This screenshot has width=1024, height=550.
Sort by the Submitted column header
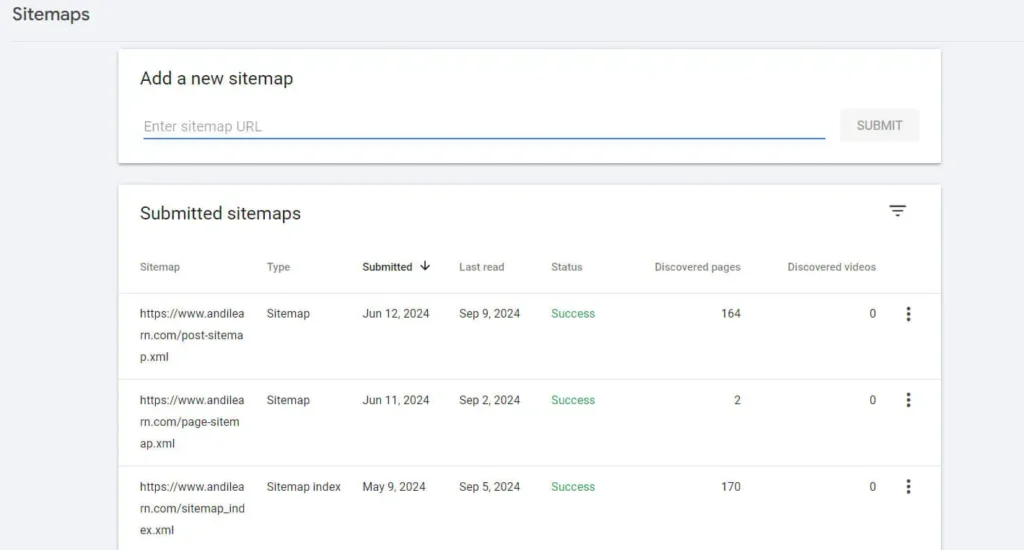point(387,267)
